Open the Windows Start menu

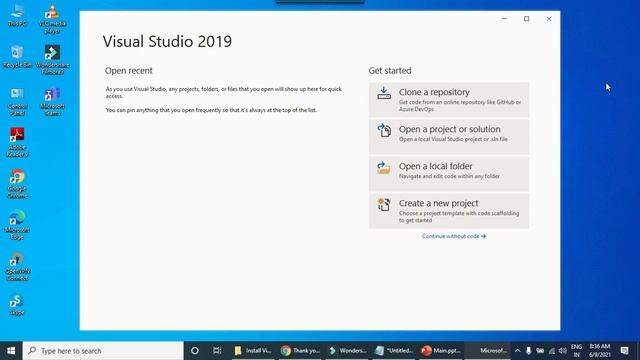pyautogui.click(x=11, y=351)
